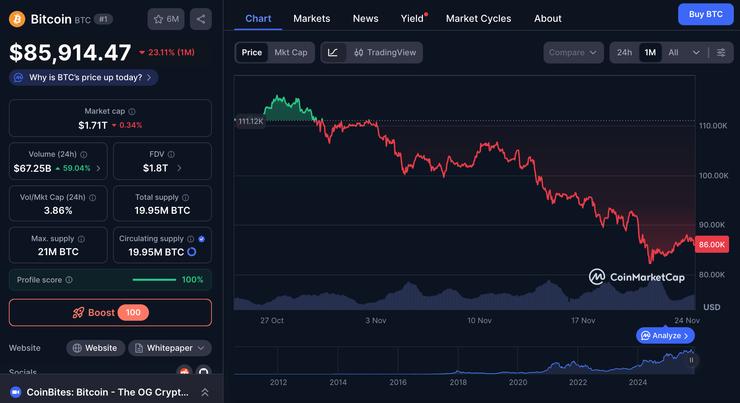Open the Markets tab
740x403 pixels.
coord(312,18)
